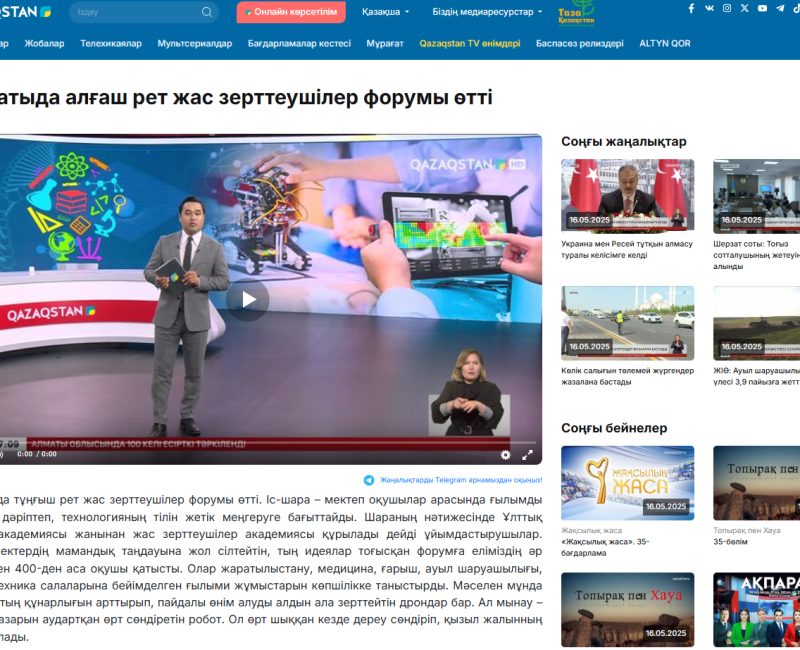
Task: Open the Facebook social icon
Action: coord(691,8)
